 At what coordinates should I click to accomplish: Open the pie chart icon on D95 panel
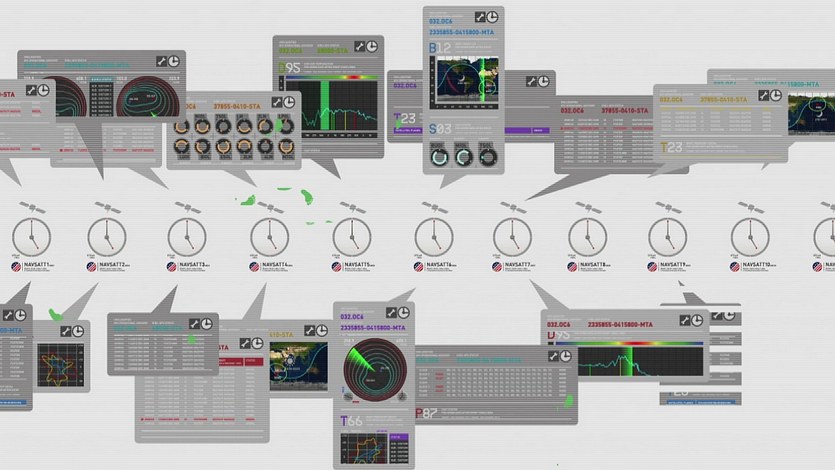click(371, 47)
